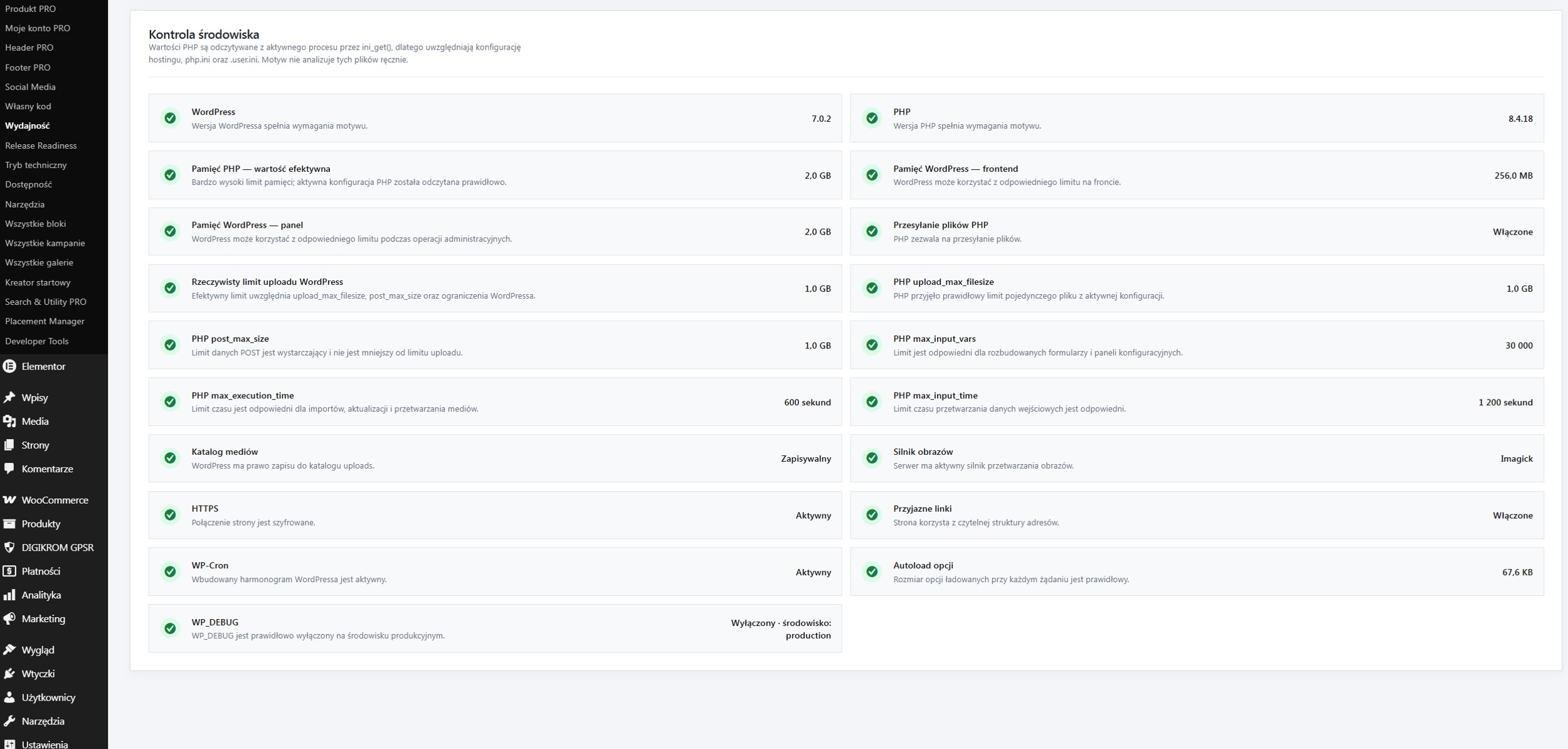Open Wszystkie kampanie submenu item
Image resolution: width=1568 pixels, height=749 pixels.
tap(45, 243)
